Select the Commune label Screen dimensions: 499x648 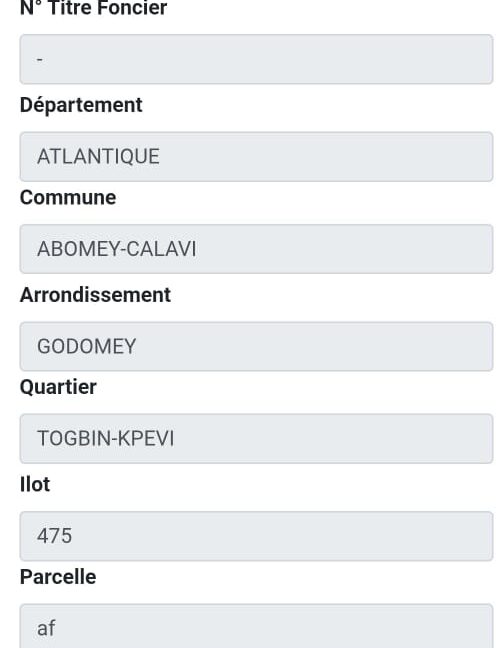68,198
